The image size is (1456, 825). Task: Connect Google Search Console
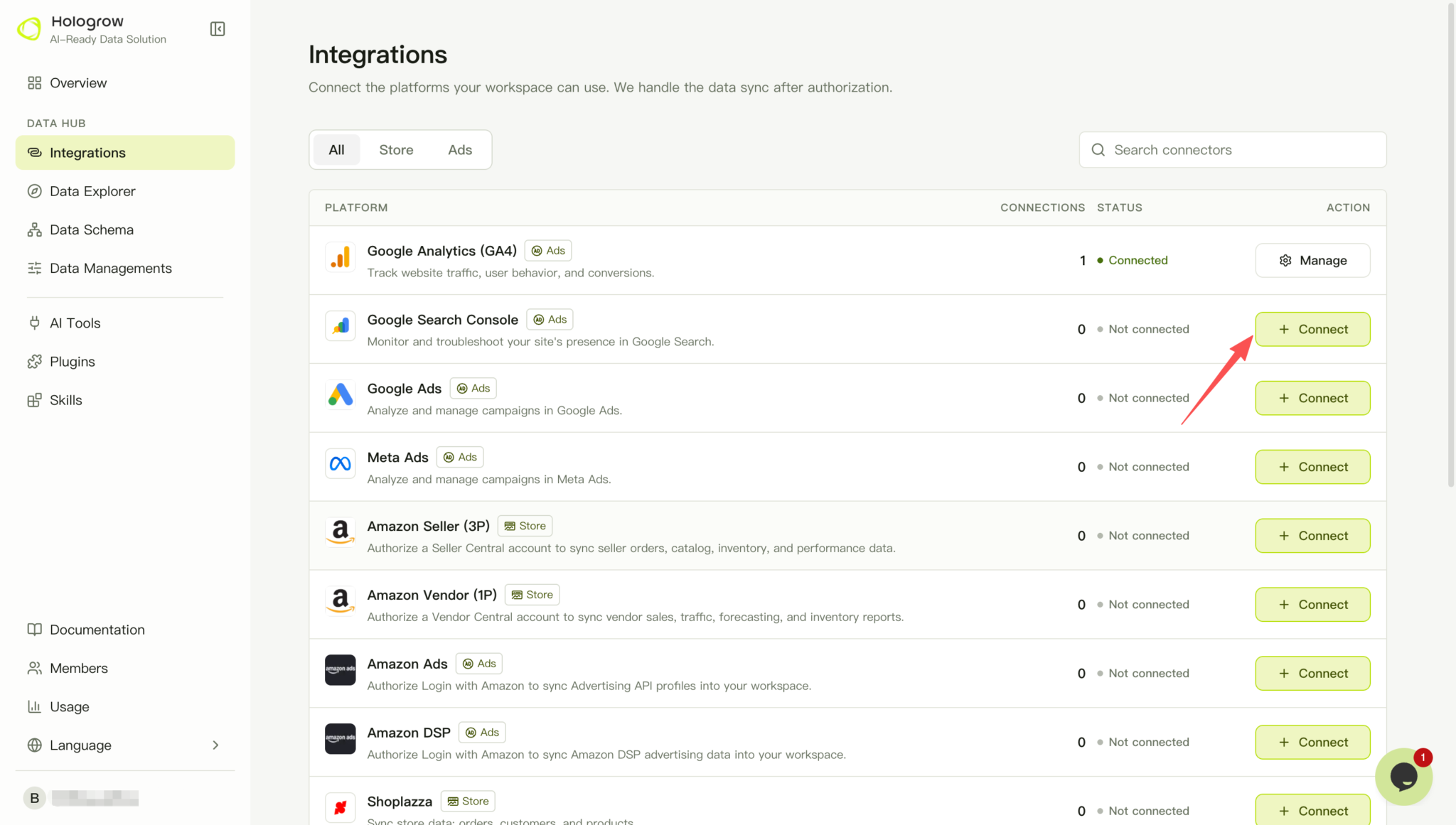1312,330
